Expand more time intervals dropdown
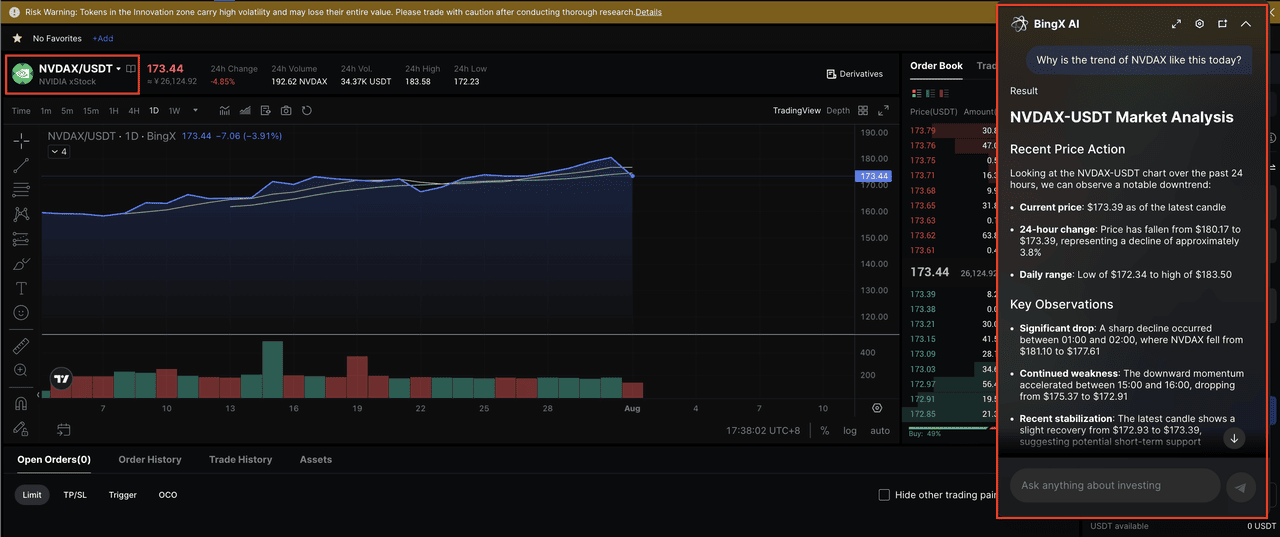Viewport: 1280px width, 537px height. (196, 110)
